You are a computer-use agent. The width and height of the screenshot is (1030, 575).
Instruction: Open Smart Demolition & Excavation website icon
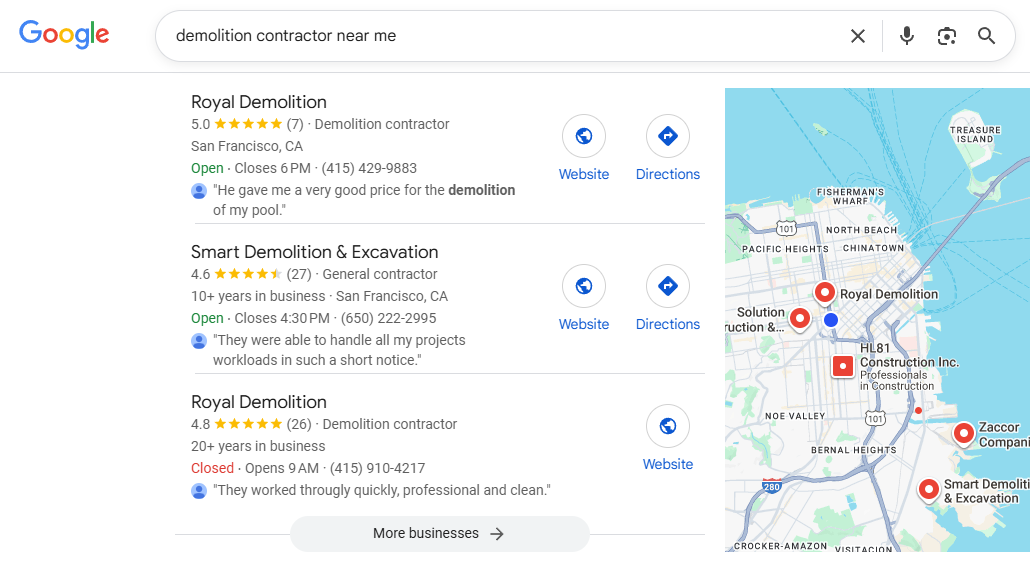point(584,287)
